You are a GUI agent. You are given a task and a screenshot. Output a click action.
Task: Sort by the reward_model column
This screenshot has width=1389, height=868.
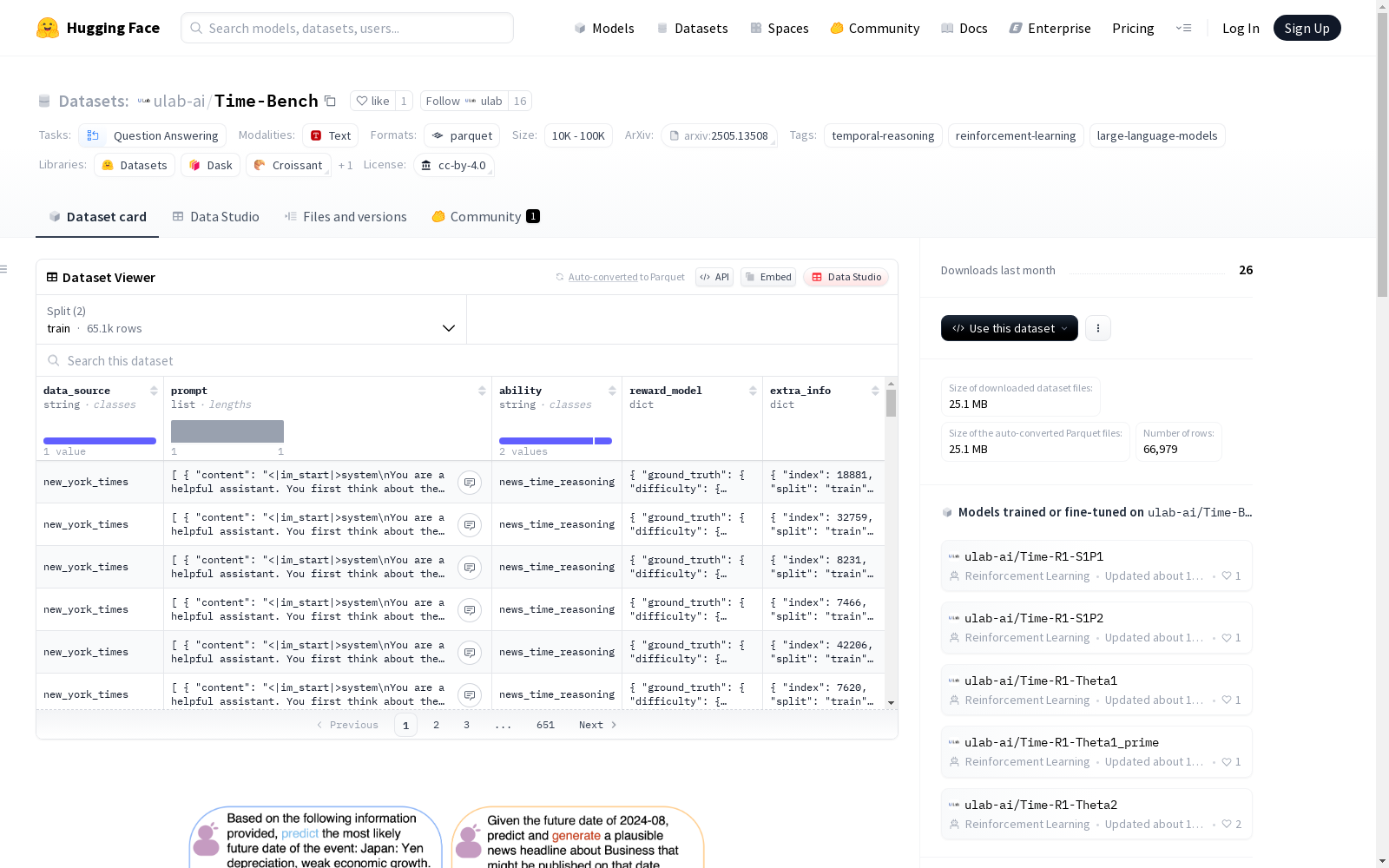pyautogui.click(x=753, y=391)
